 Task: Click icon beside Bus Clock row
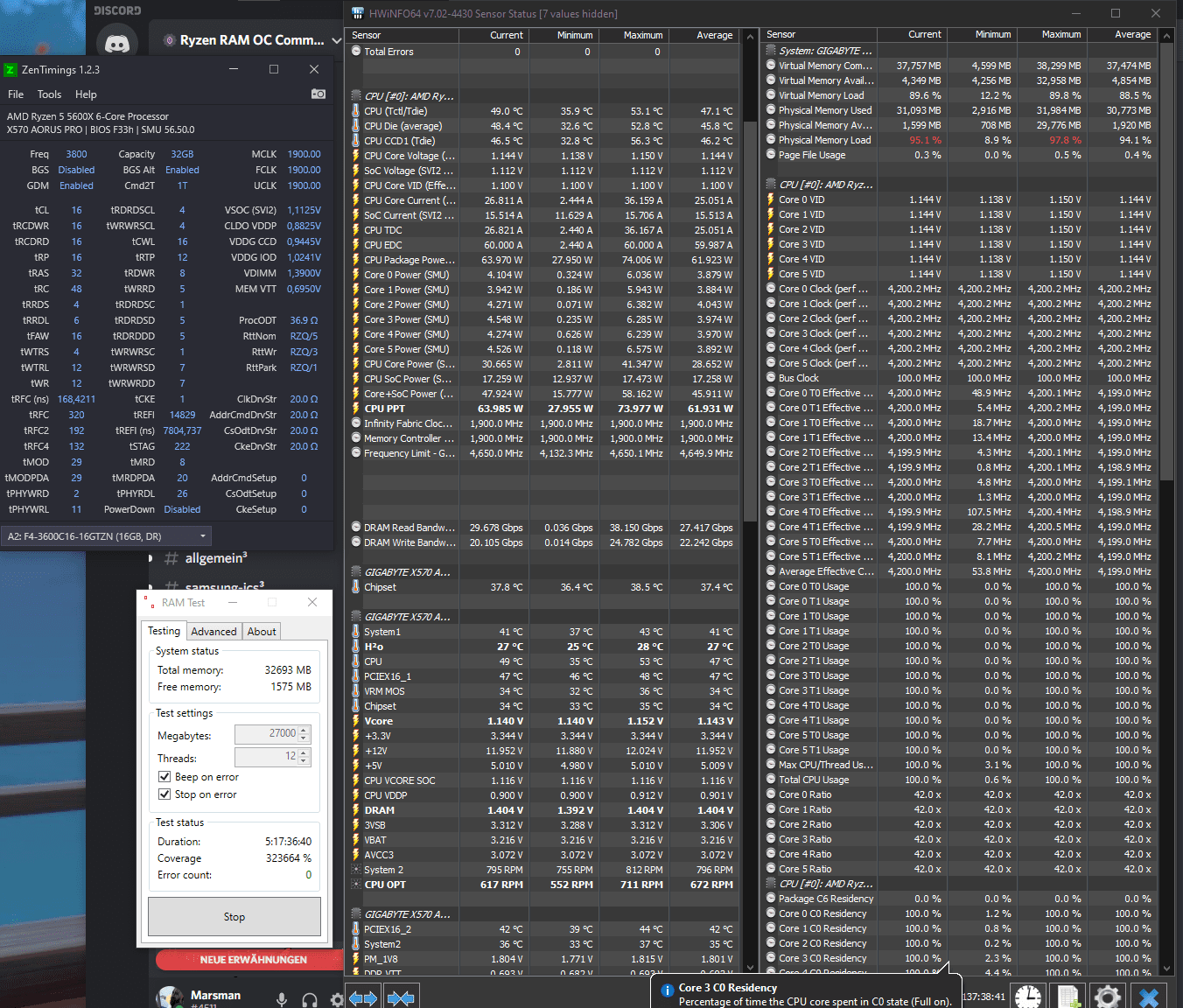771,378
